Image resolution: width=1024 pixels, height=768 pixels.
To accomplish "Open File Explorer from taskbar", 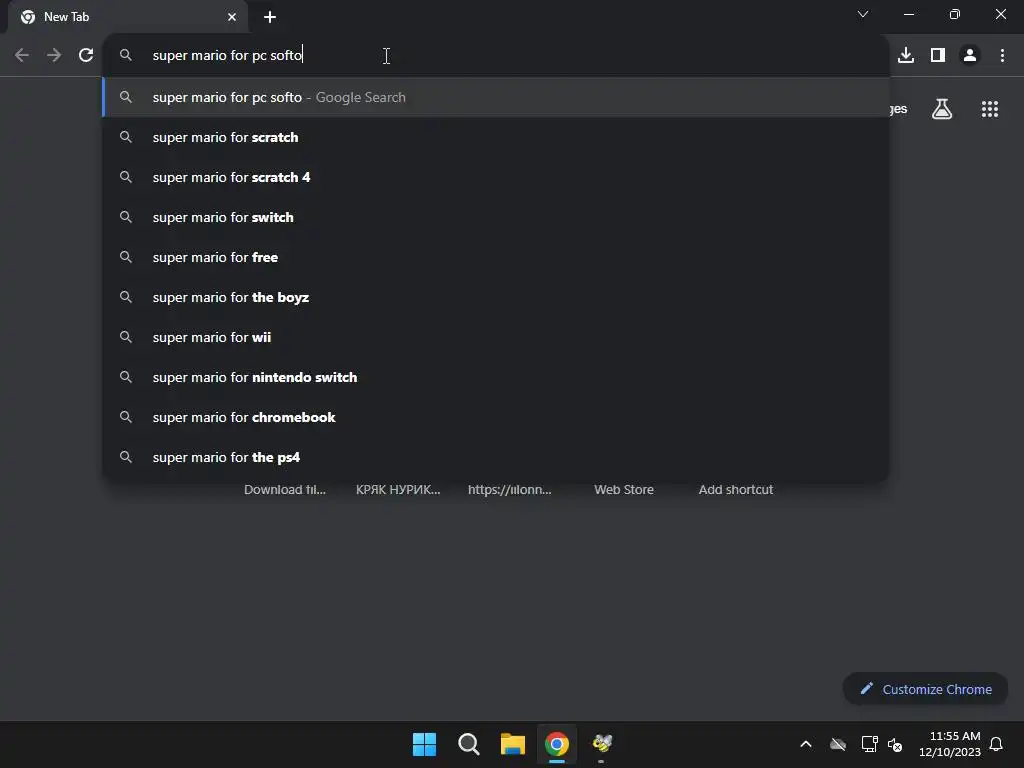I will click(513, 744).
